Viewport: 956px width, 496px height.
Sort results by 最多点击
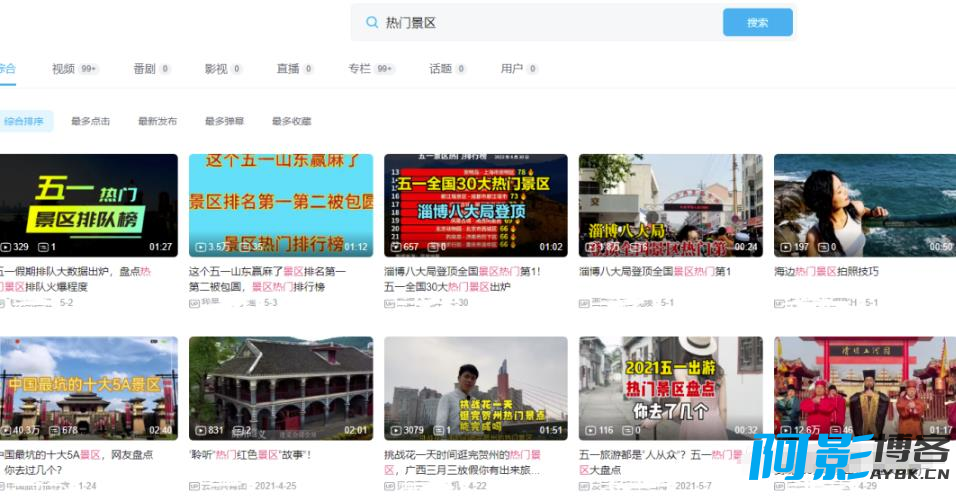pyautogui.click(x=90, y=121)
